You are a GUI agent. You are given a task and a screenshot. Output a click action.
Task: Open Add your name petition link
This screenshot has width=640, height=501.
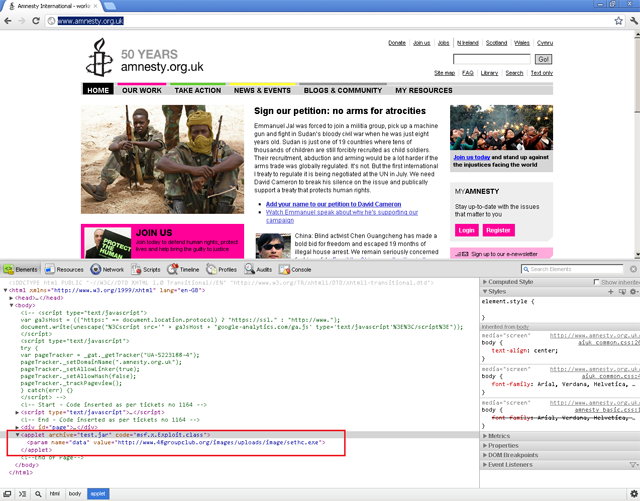click(333, 204)
